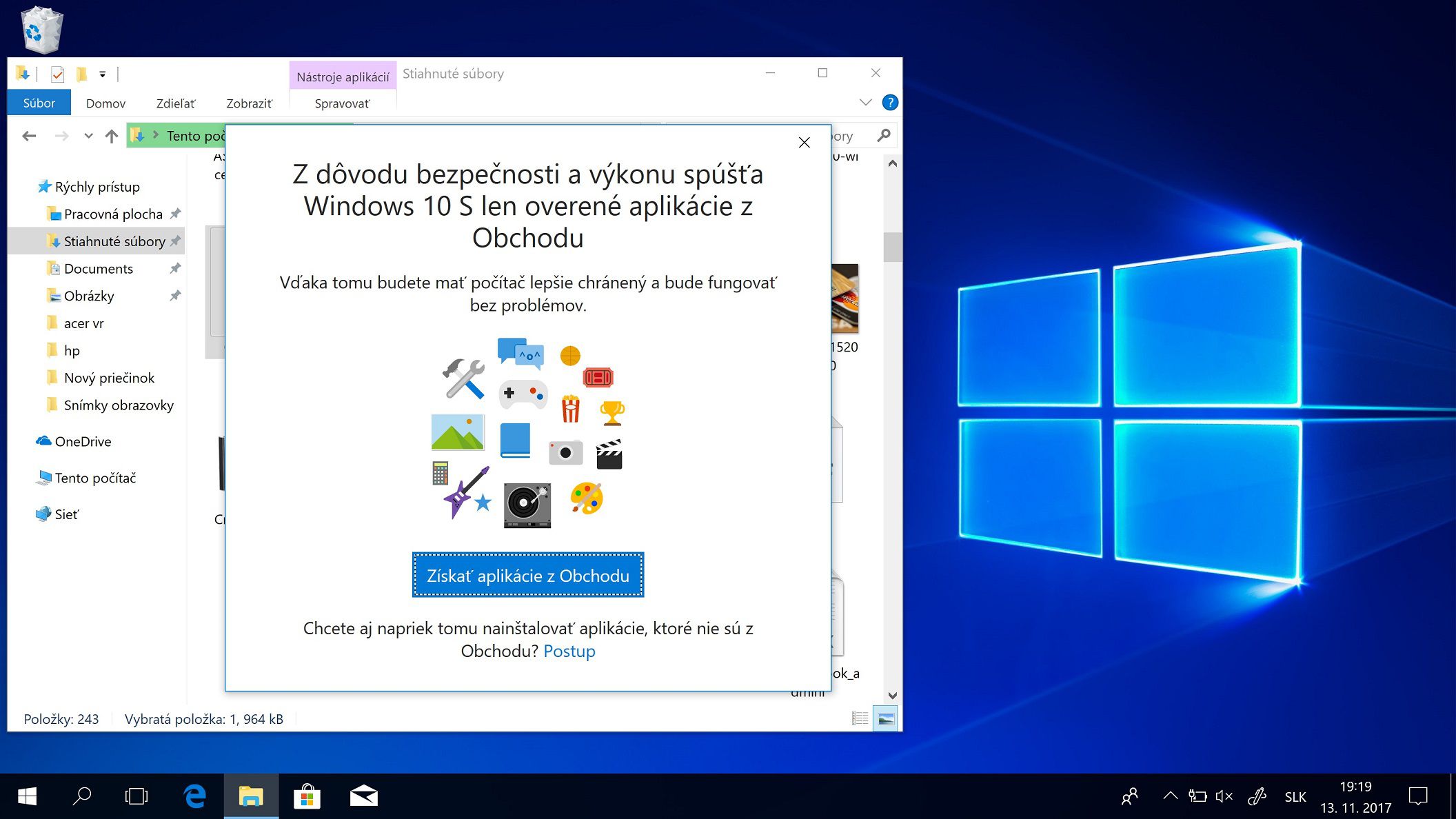
Task: Go up one folder level
Action: pos(111,136)
